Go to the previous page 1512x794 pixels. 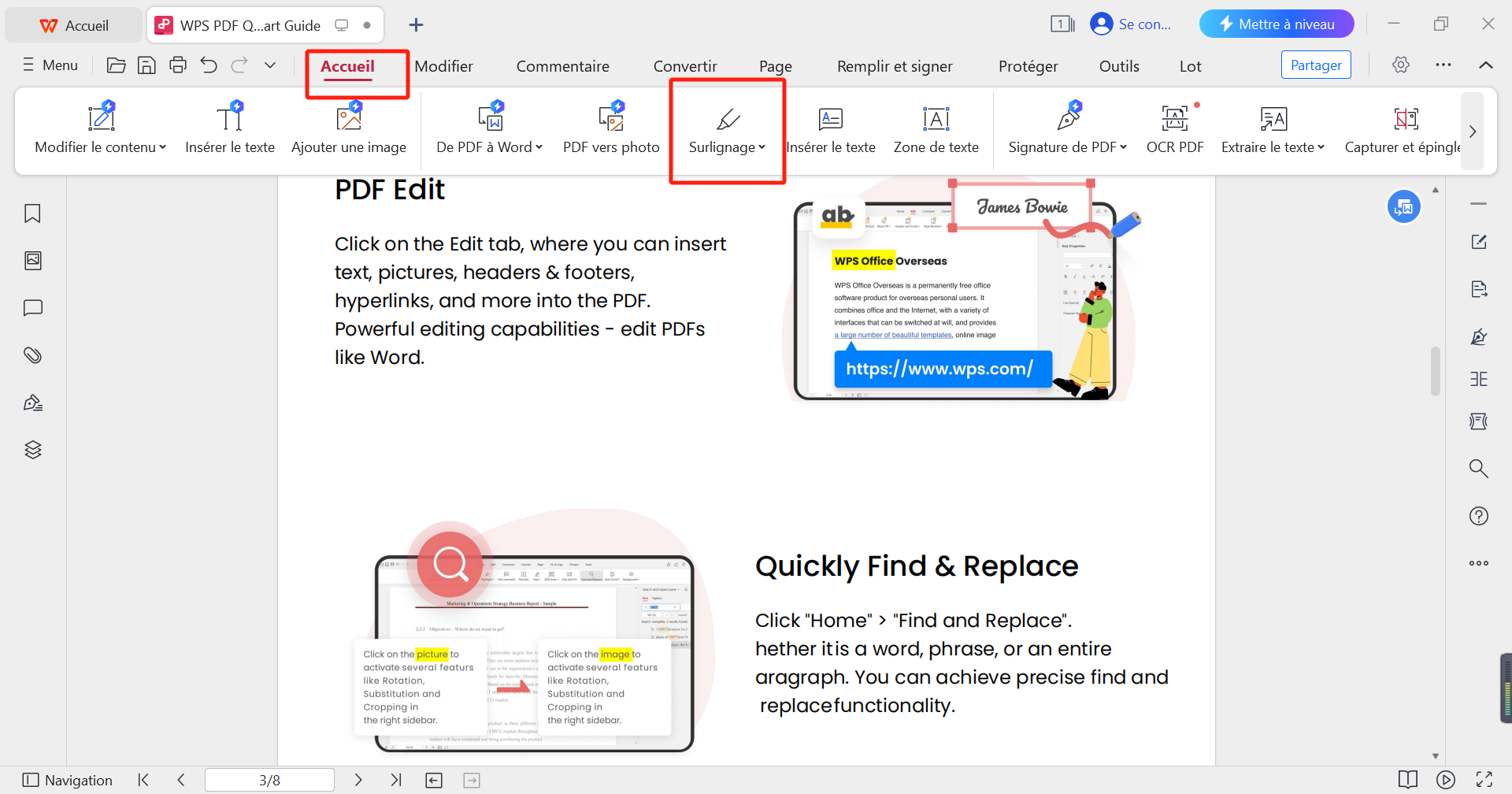click(181, 780)
